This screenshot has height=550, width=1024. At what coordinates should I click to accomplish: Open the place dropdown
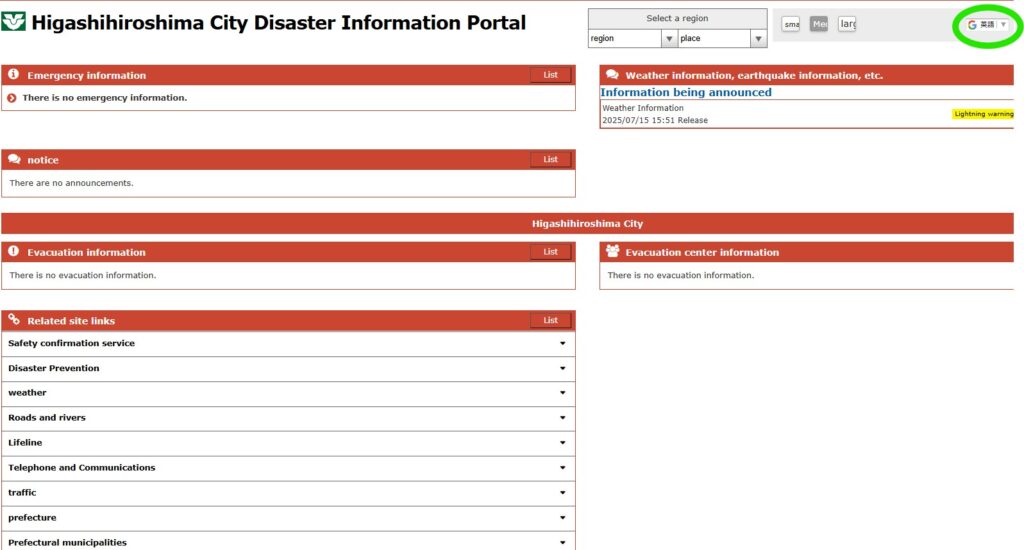tap(721, 39)
